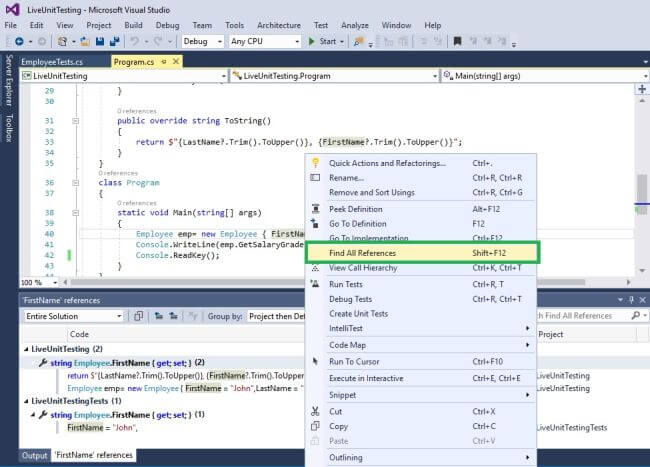Viewport: 650px width, 467px height.
Task: Open the File menu
Action: (x=11, y=25)
